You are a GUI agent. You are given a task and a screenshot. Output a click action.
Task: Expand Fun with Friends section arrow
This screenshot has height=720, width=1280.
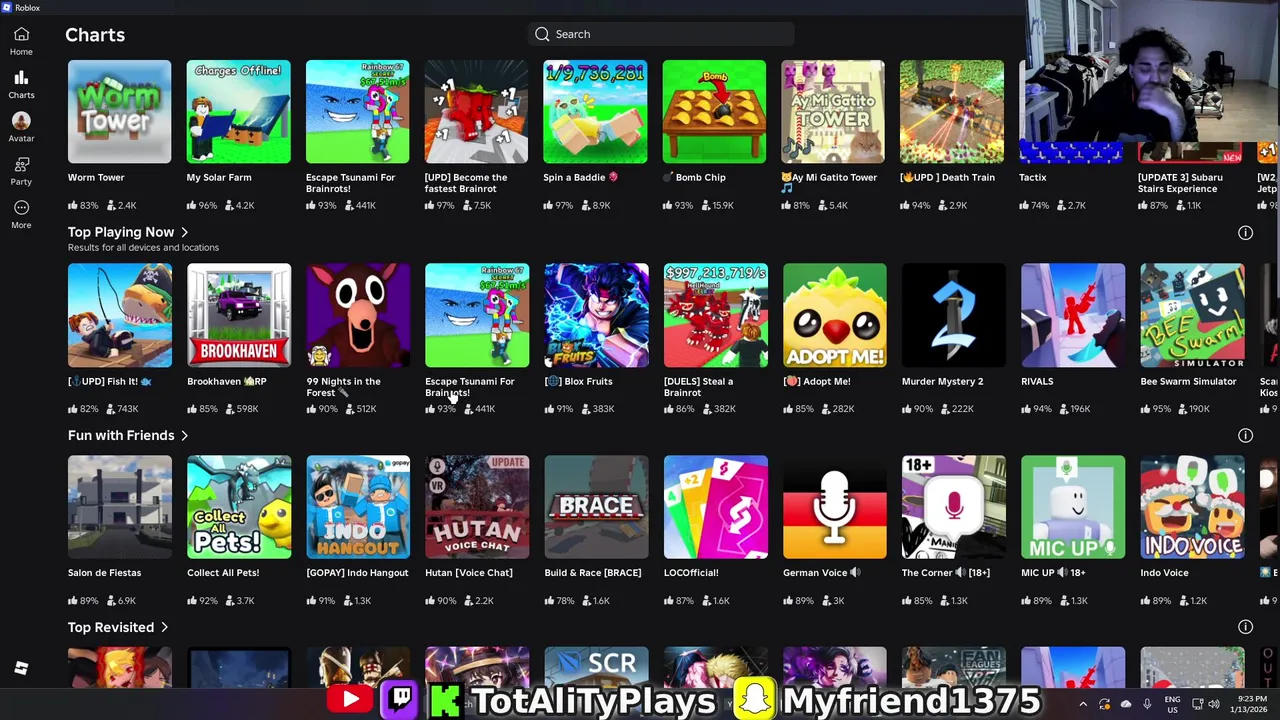tap(184, 435)
